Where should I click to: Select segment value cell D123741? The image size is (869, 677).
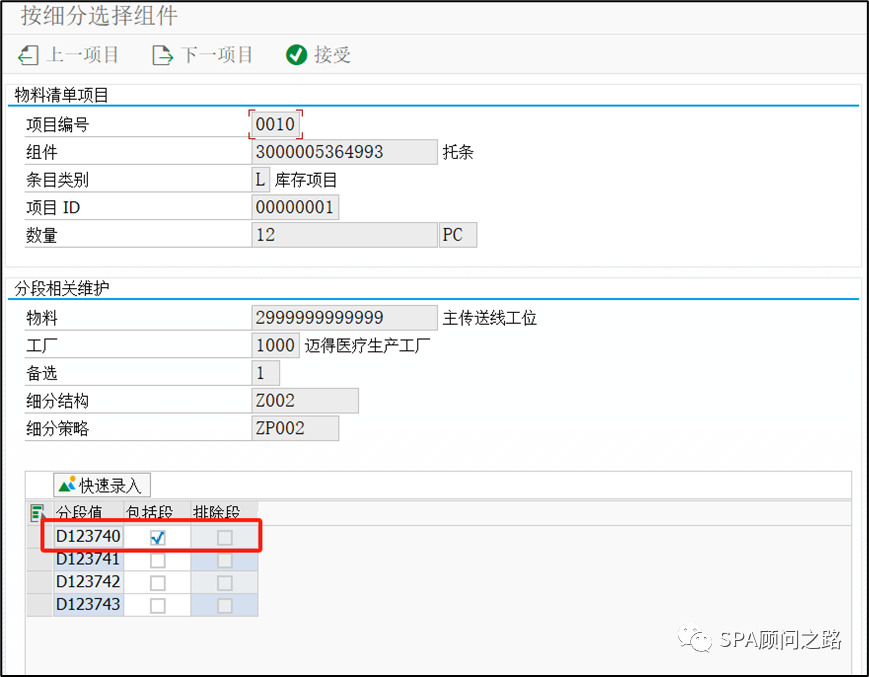click(88, 559)
